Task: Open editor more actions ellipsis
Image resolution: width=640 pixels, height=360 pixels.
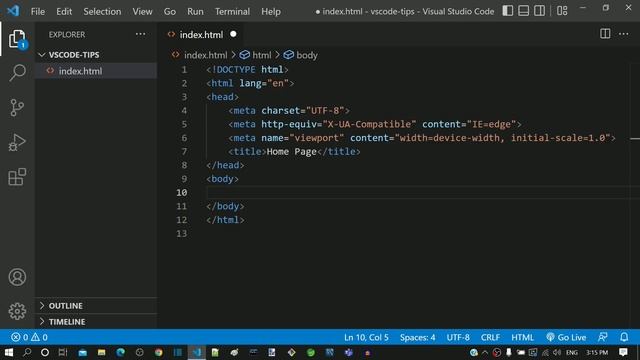Action: tap(624, 34)
